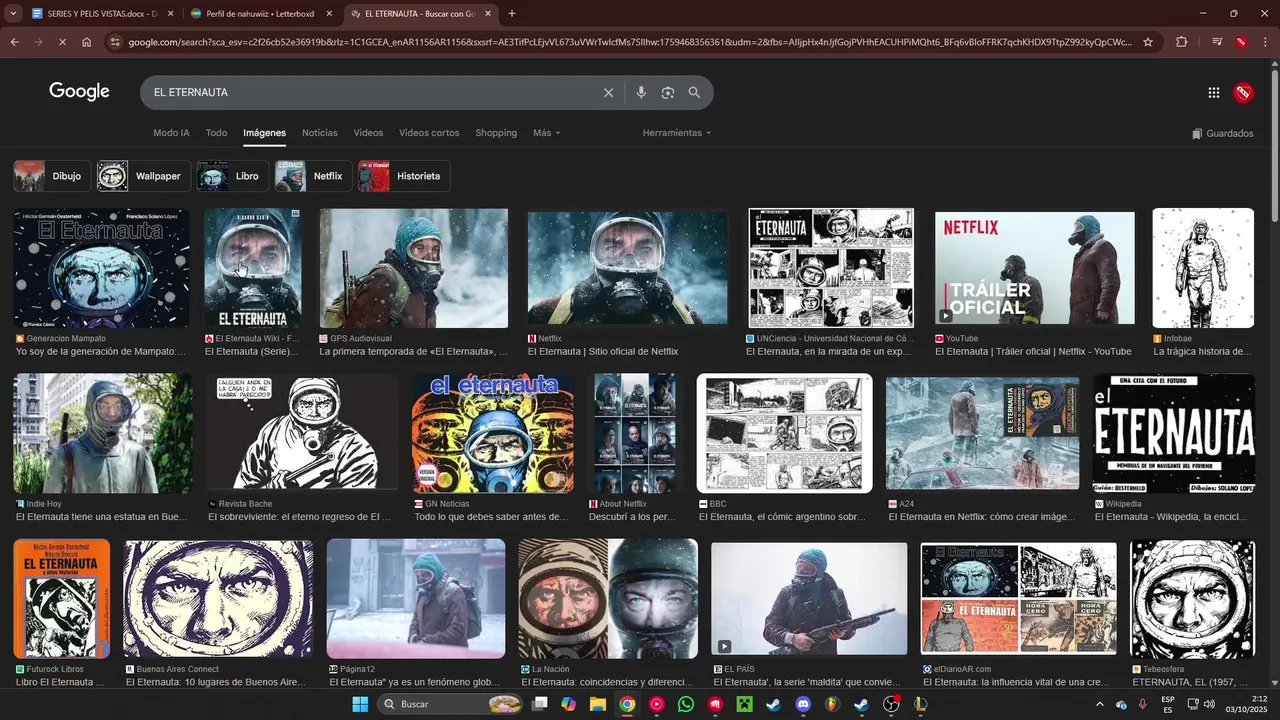Open Chrome tab search dropdown

pyautogui.click(x=13, y=14)
